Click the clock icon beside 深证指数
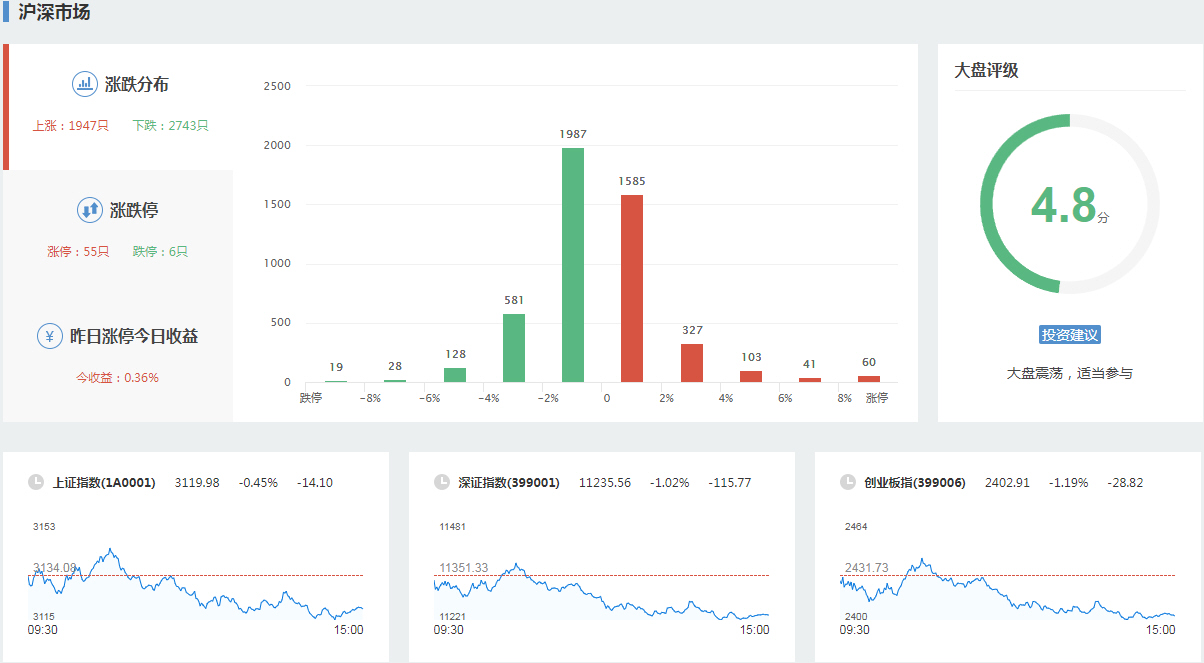 click(x=442, y=482)
